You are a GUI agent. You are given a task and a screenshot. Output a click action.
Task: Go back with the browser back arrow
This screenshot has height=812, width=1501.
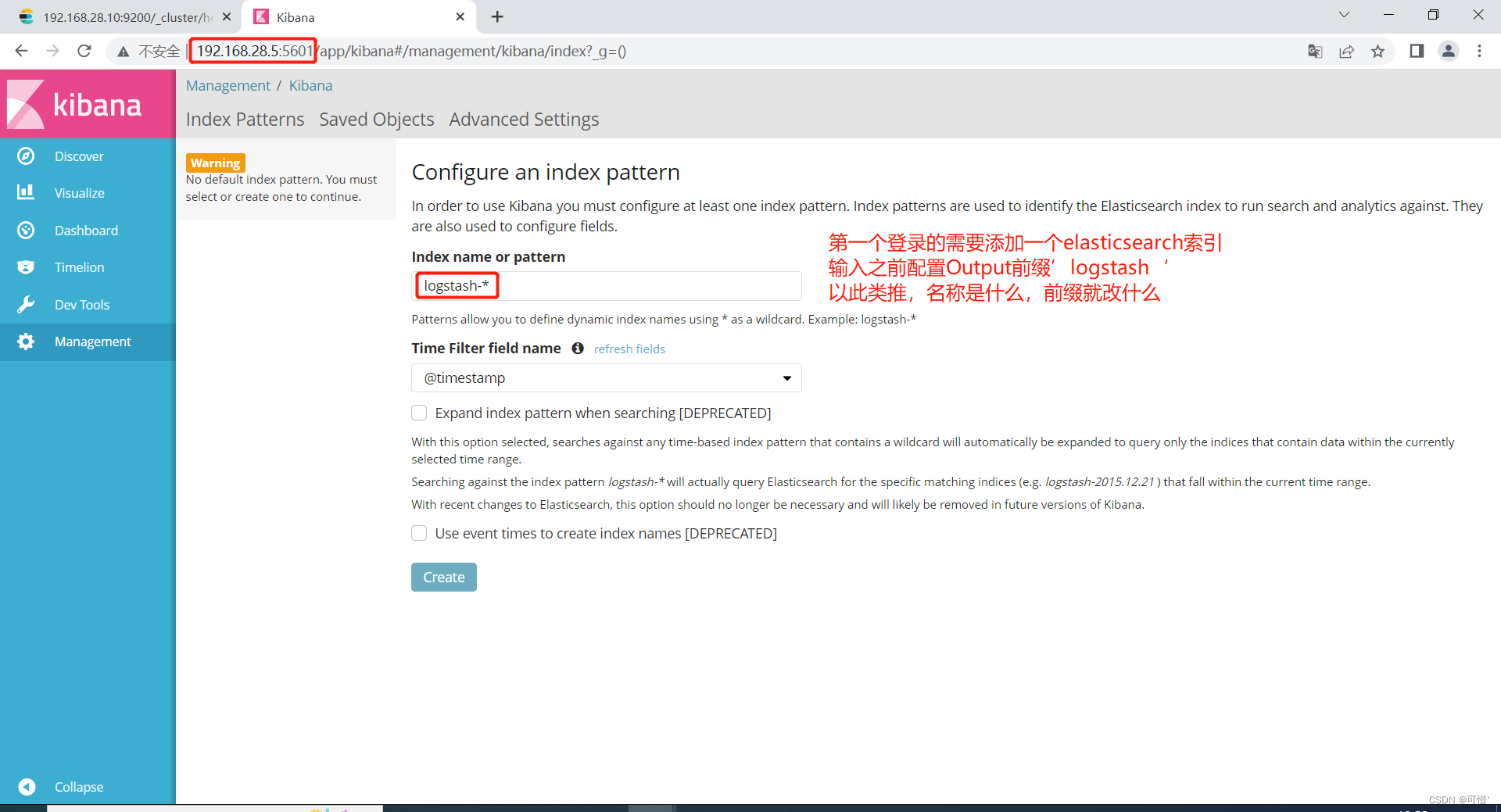click(x=21, y=51)
